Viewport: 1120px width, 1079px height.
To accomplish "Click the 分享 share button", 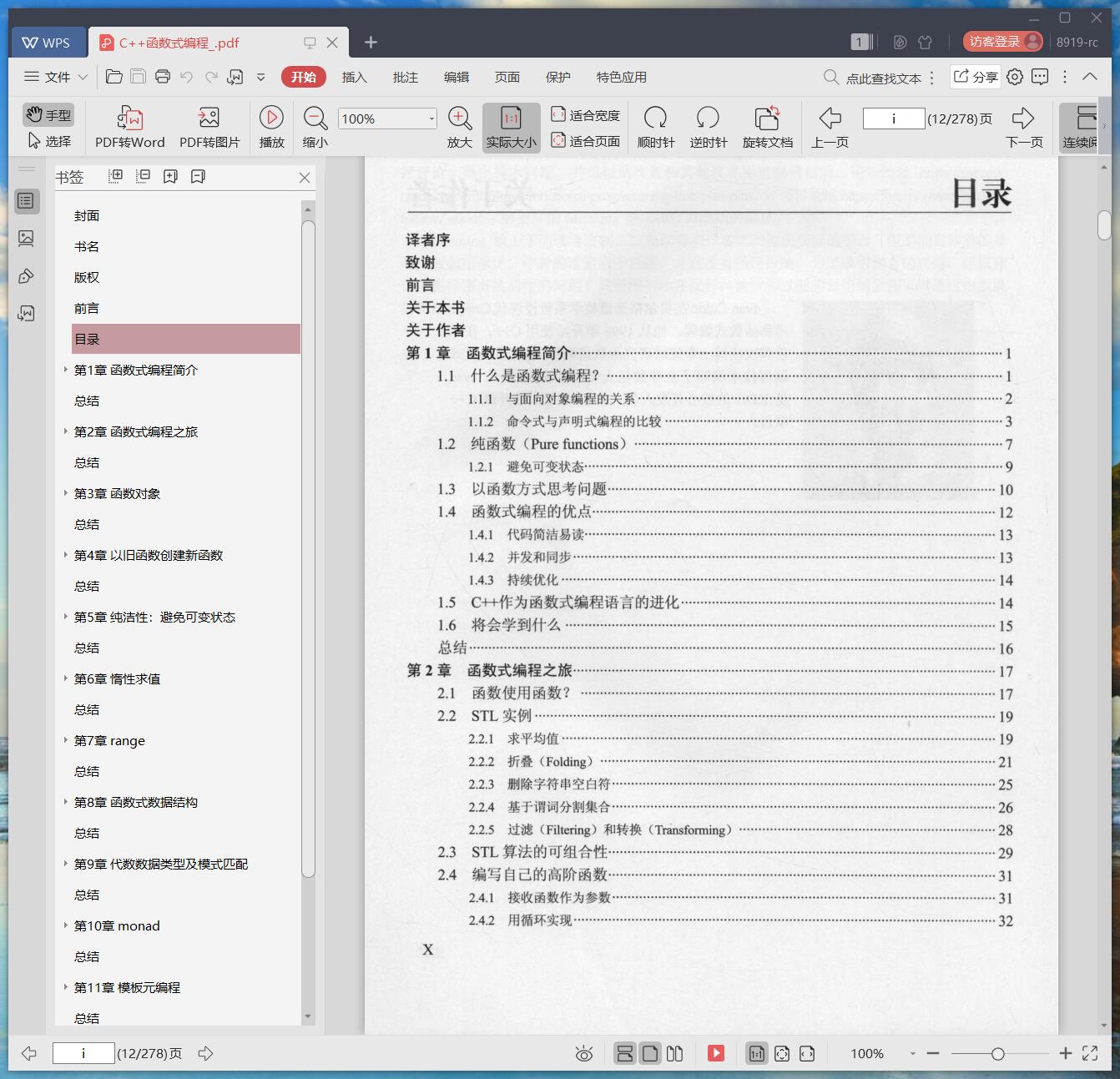I will (976, 77).
